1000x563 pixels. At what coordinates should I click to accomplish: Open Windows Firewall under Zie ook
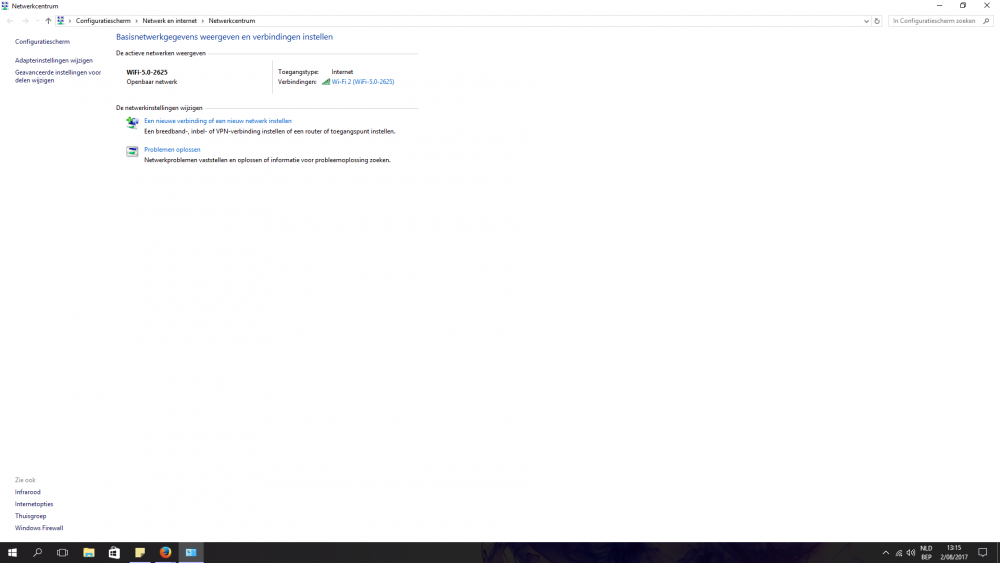39,529
